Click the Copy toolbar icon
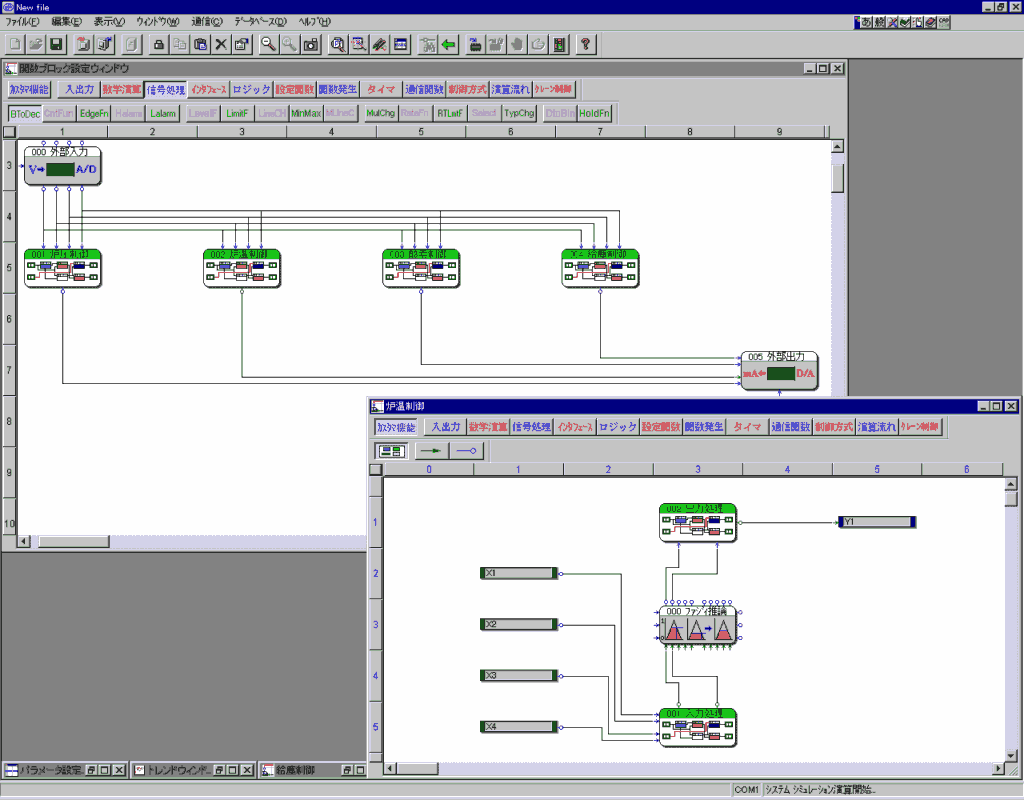This screenshot has width=1024, height=800. point(179,44)
